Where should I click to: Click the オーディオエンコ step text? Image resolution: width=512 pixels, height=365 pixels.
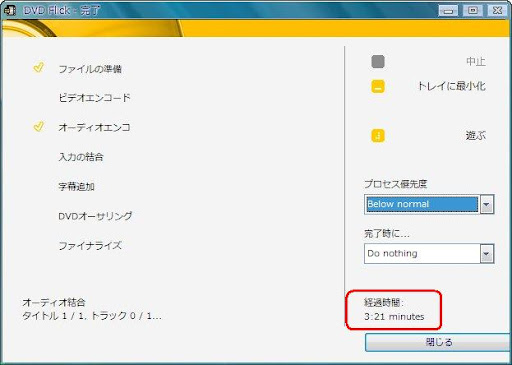pos(94,127)
